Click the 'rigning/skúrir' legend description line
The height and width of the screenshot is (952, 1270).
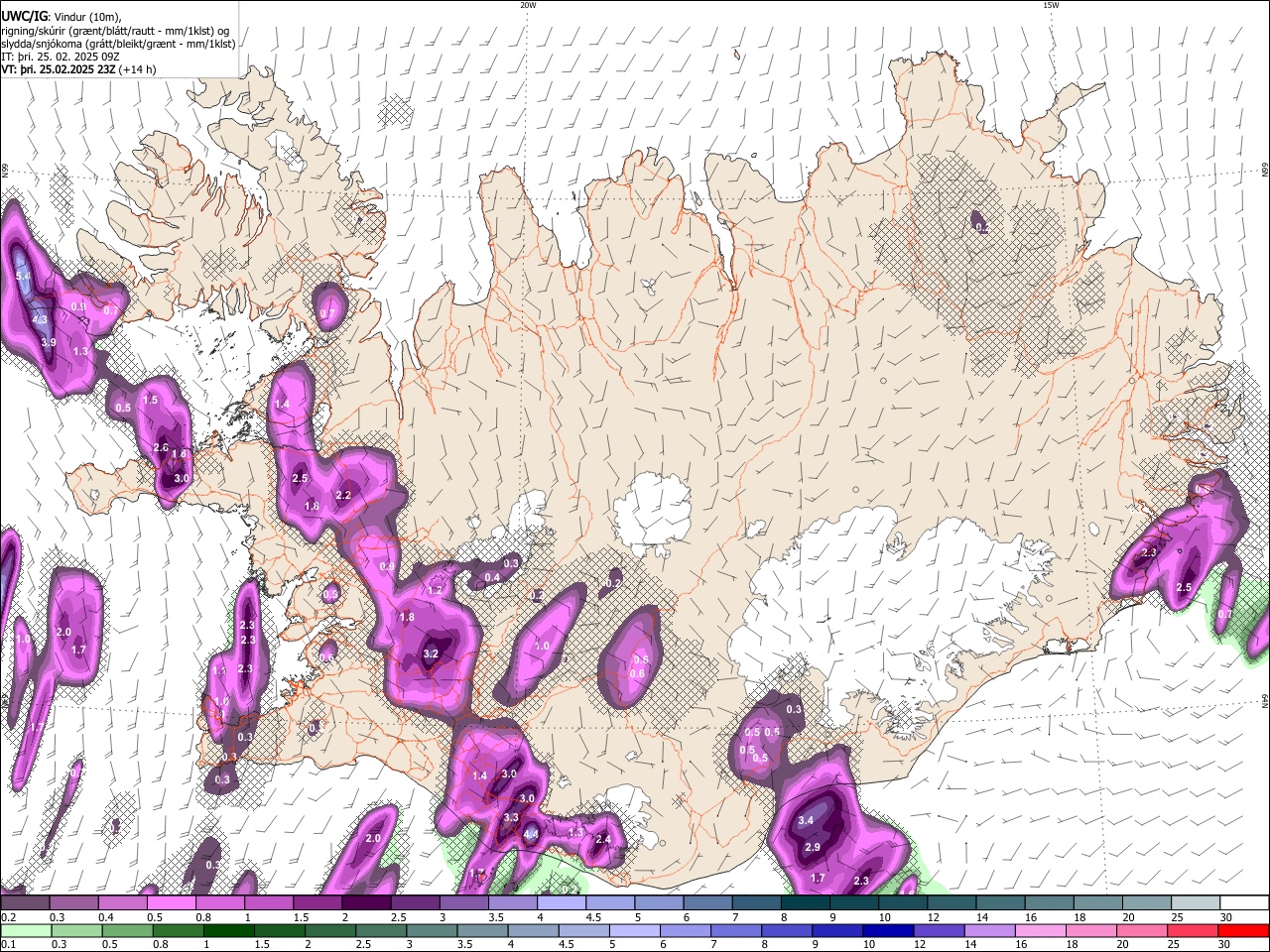[x=115, y=30]
